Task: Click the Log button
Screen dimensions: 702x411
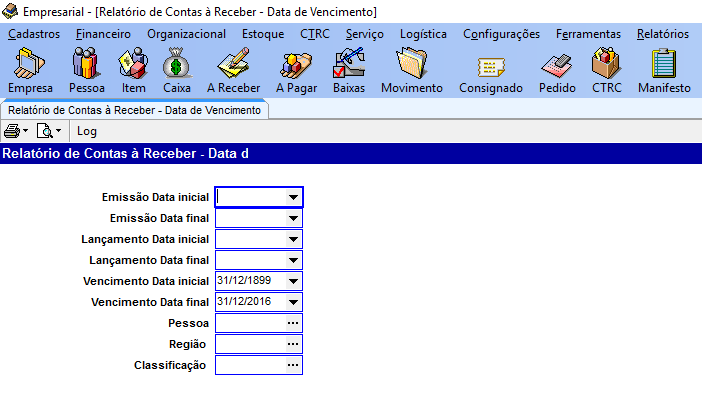Action: click(87, 131)
